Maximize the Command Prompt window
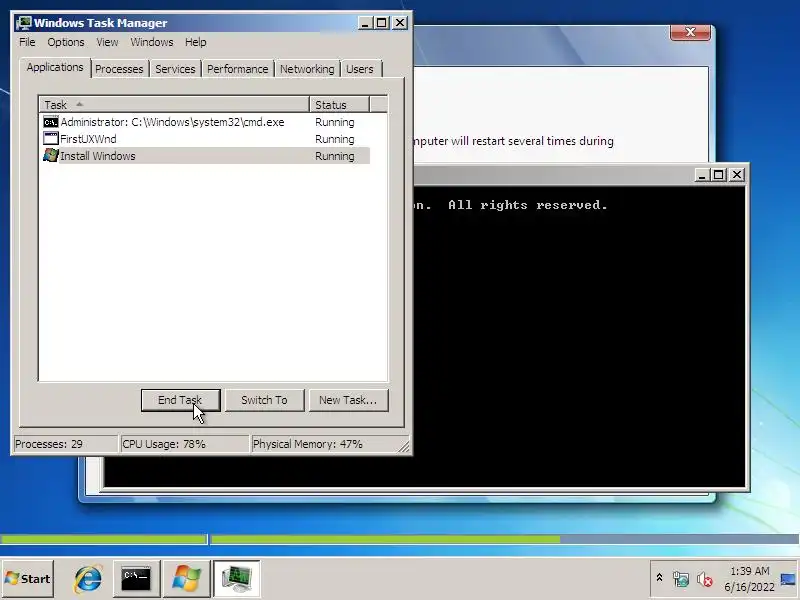This screenshot has height=600, width=800. (x=718, y=175)
